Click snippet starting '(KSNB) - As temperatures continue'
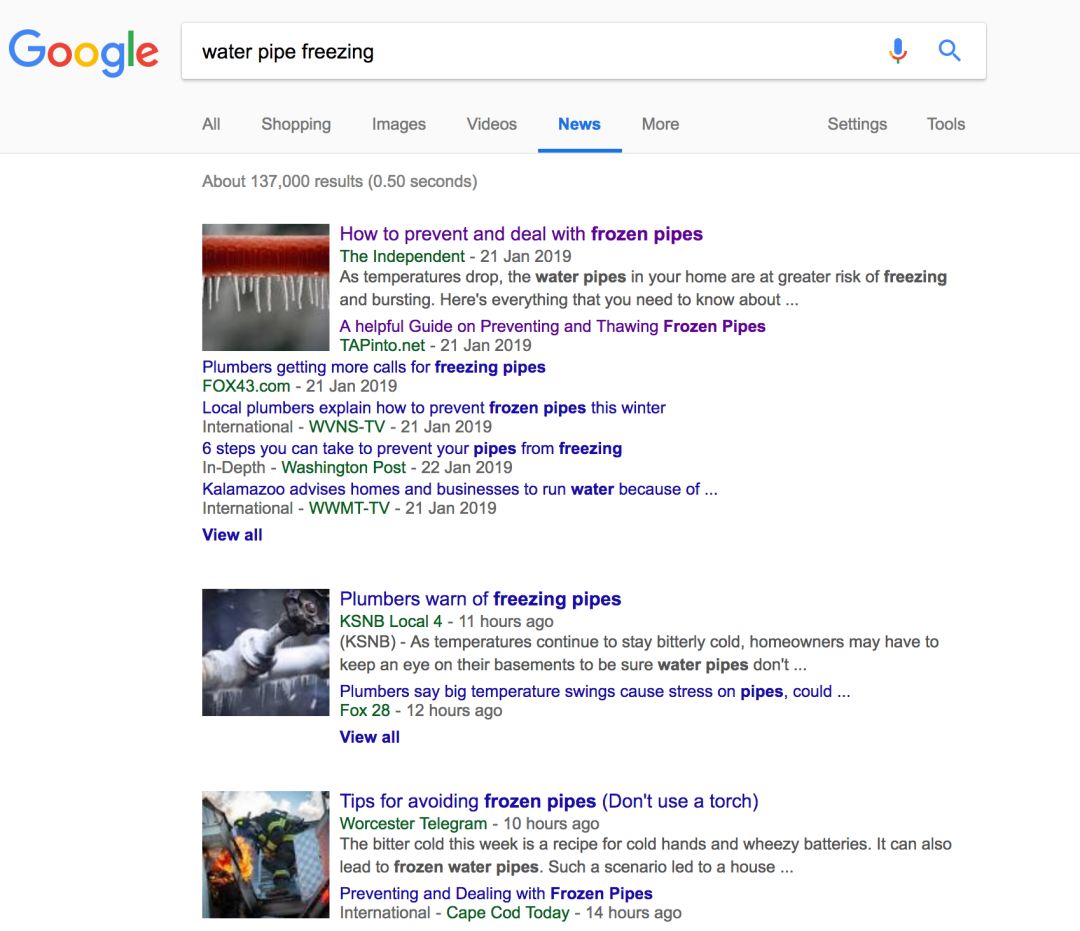 [x=639, y=653]
